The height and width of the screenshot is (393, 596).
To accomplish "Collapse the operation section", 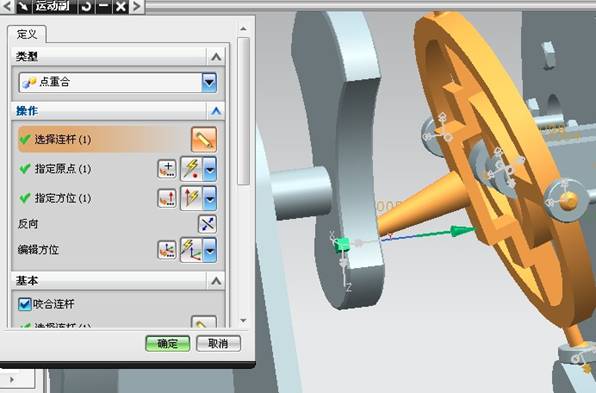I will tap(216, 111).
